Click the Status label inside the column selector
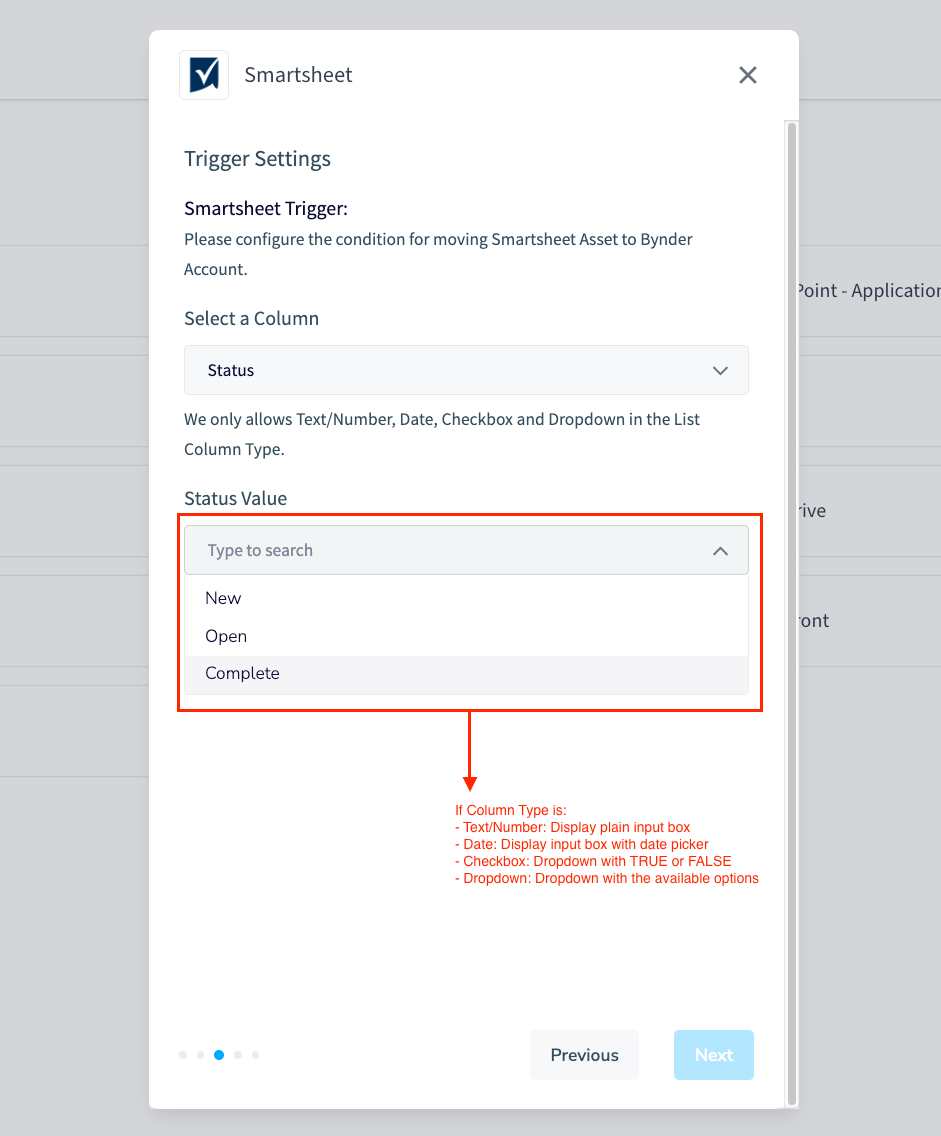 point(230,370)
